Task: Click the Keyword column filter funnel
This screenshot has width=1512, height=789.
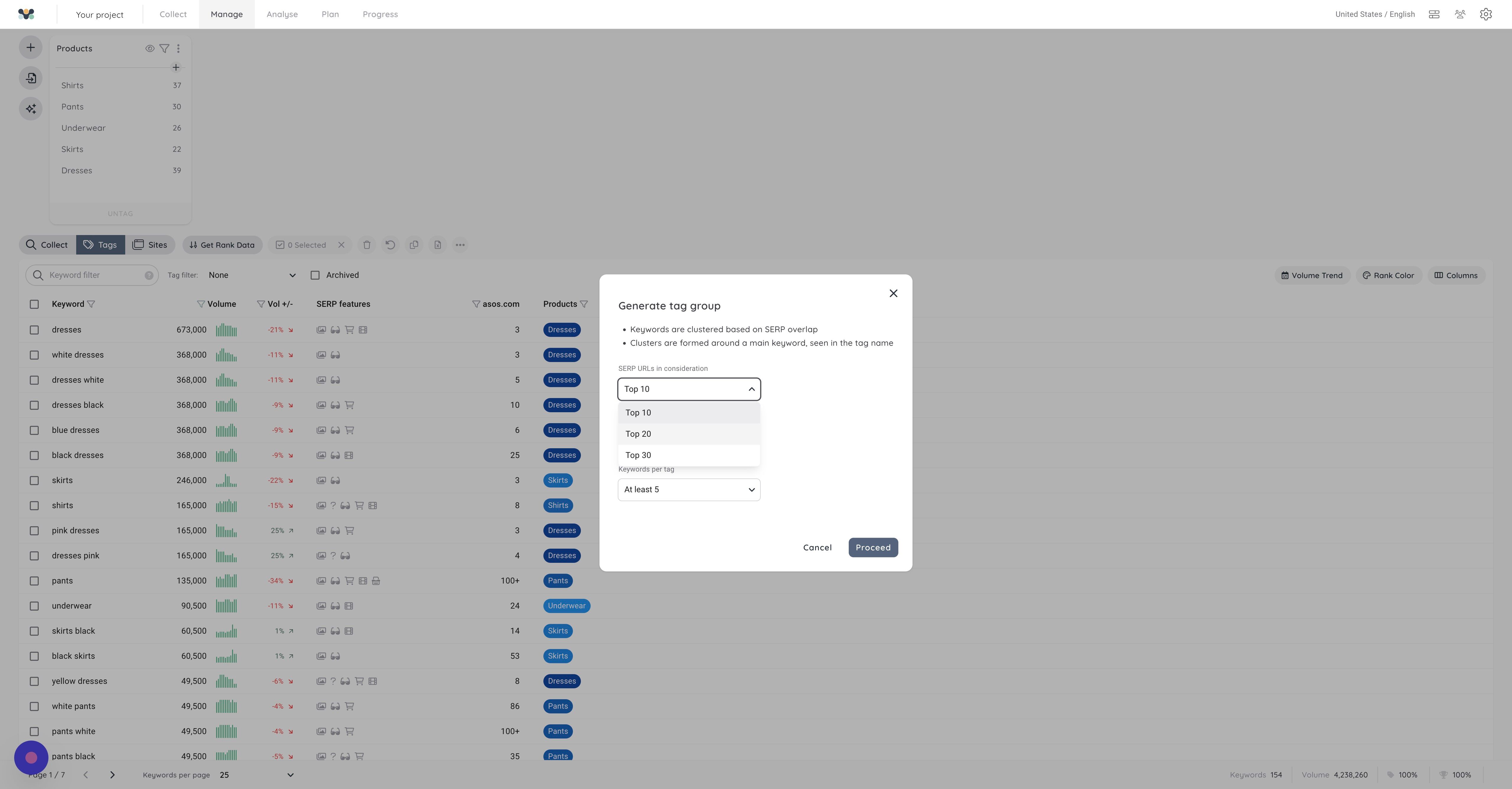Action: [91, 304]
